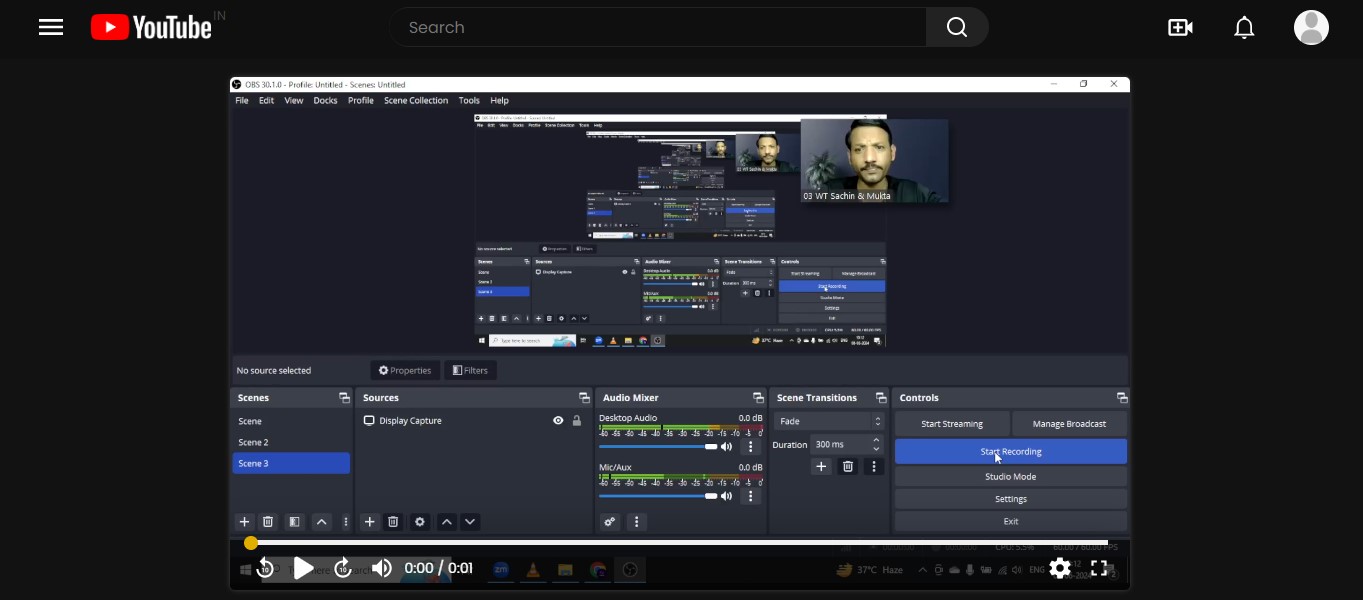Open Mic/Aux three-dot options

(750, 495)
